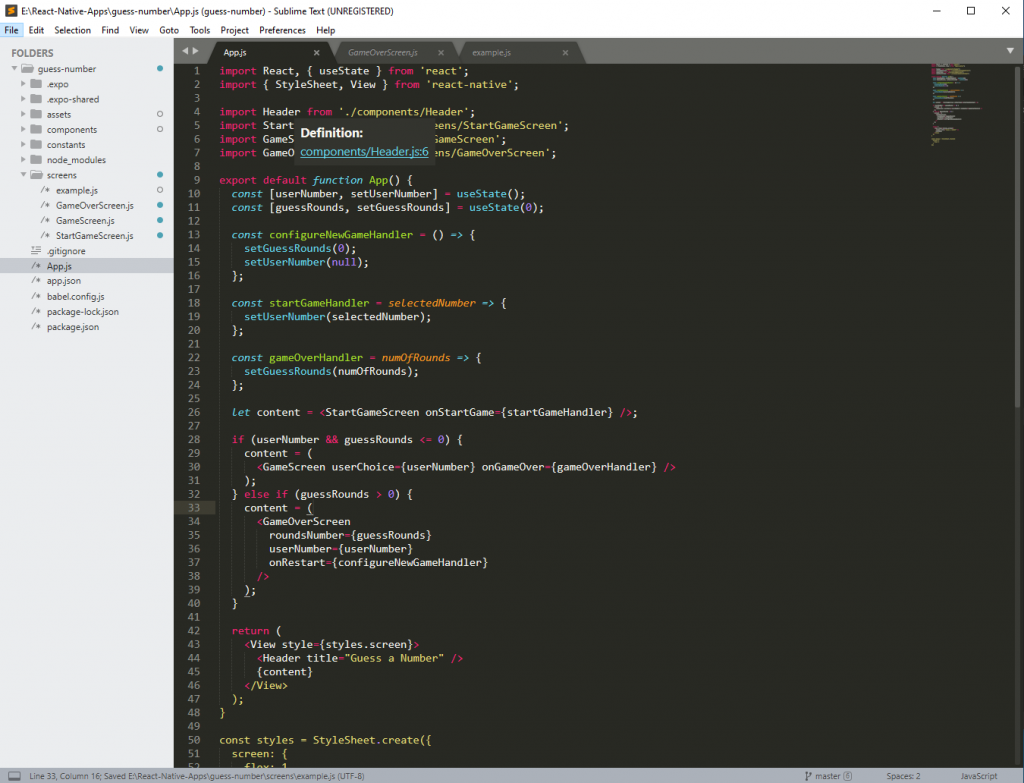Open the Edit menu
This screenshot has width=1024, height=783.
(x=36, y=30)
